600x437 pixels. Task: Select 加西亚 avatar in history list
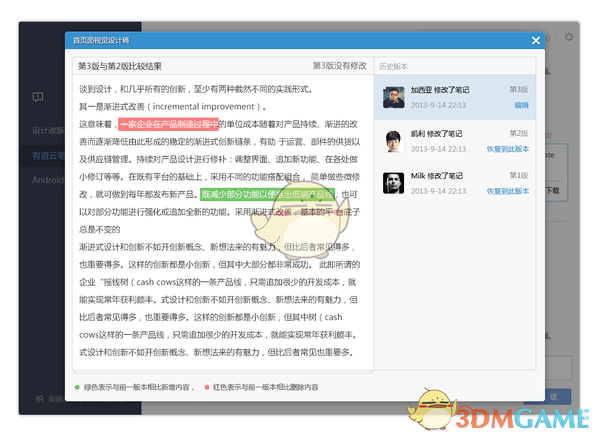[393, 98]
